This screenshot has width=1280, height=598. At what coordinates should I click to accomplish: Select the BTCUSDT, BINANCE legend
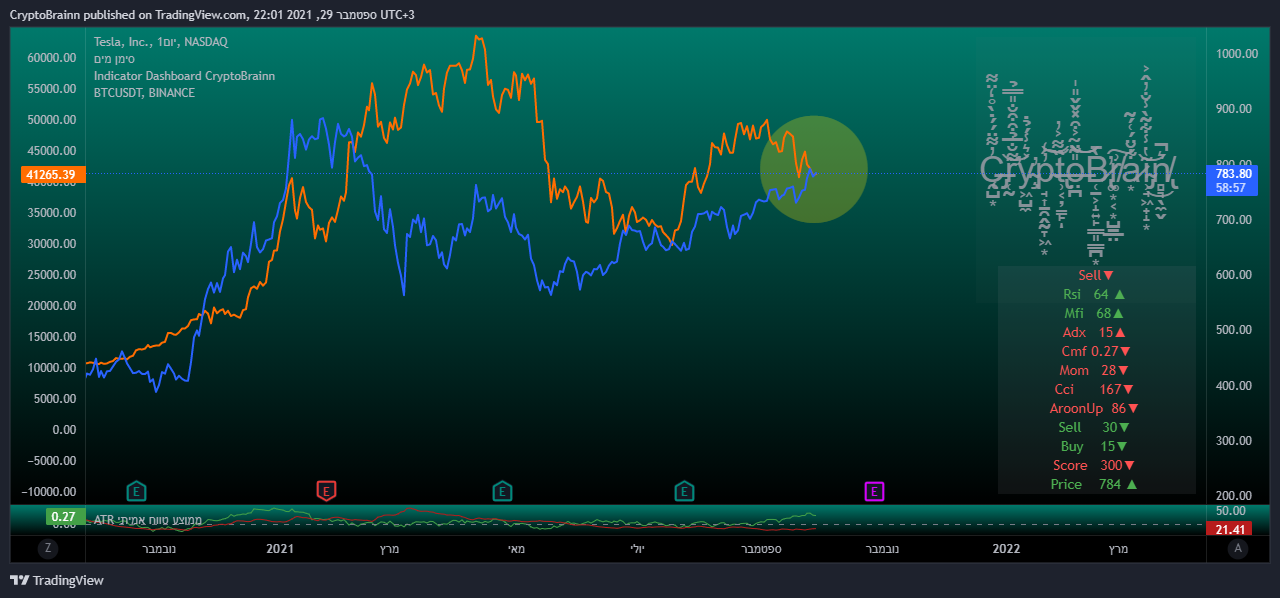[144, 93]
